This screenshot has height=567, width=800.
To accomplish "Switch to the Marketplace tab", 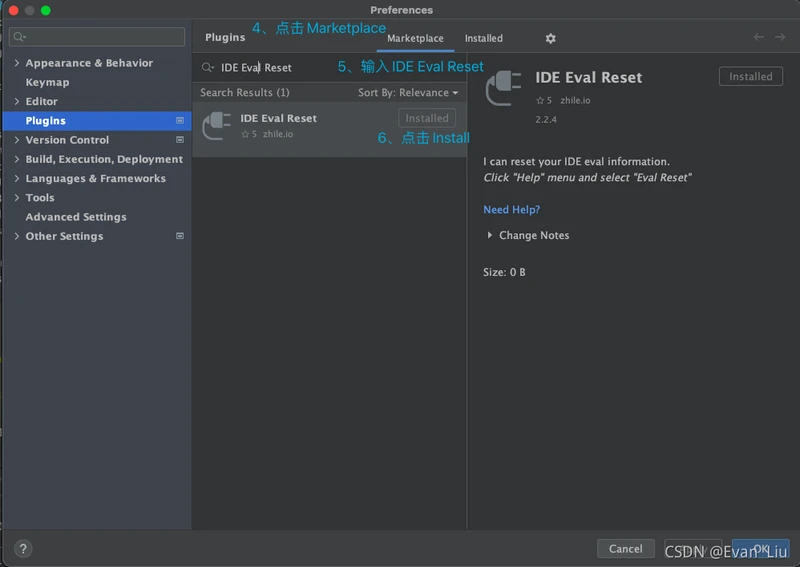I will [x=415, y=38].
